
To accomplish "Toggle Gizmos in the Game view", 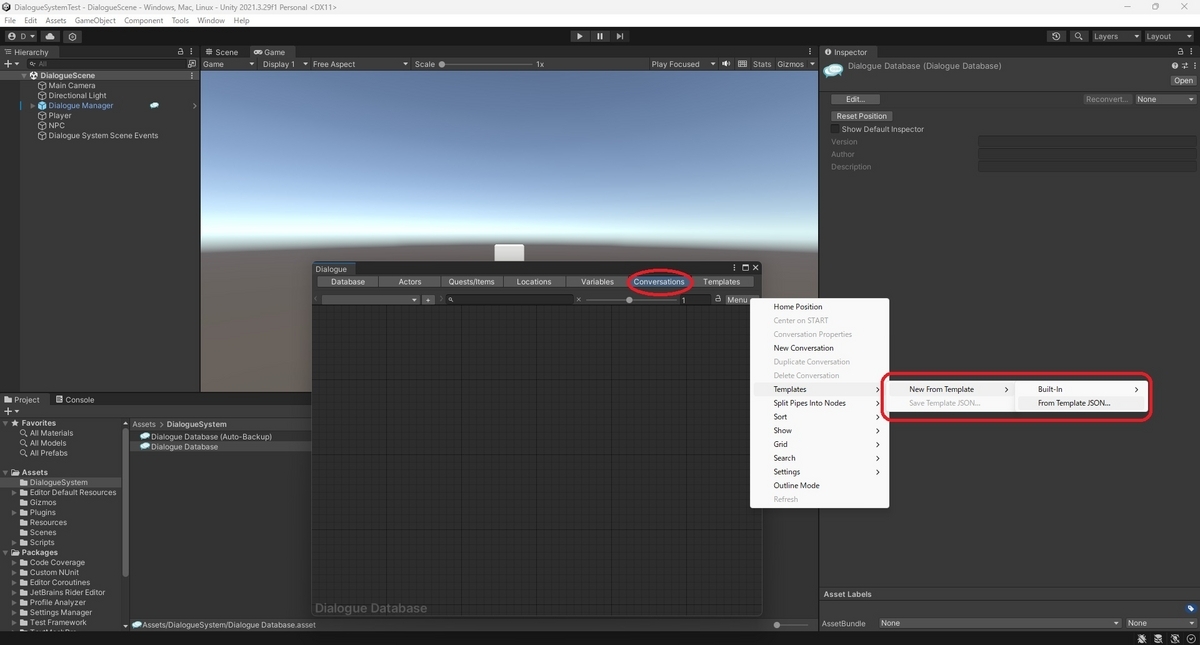I will click(790, 64).
